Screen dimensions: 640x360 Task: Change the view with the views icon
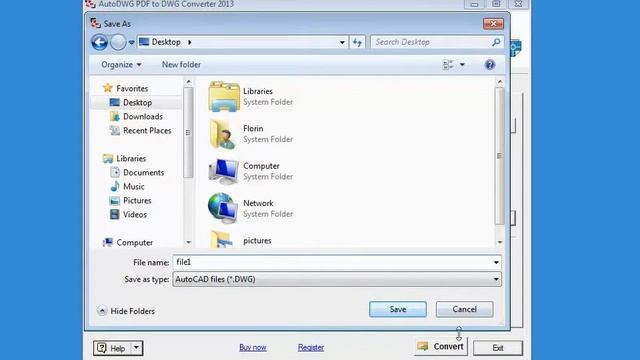[x=448, y=64]
